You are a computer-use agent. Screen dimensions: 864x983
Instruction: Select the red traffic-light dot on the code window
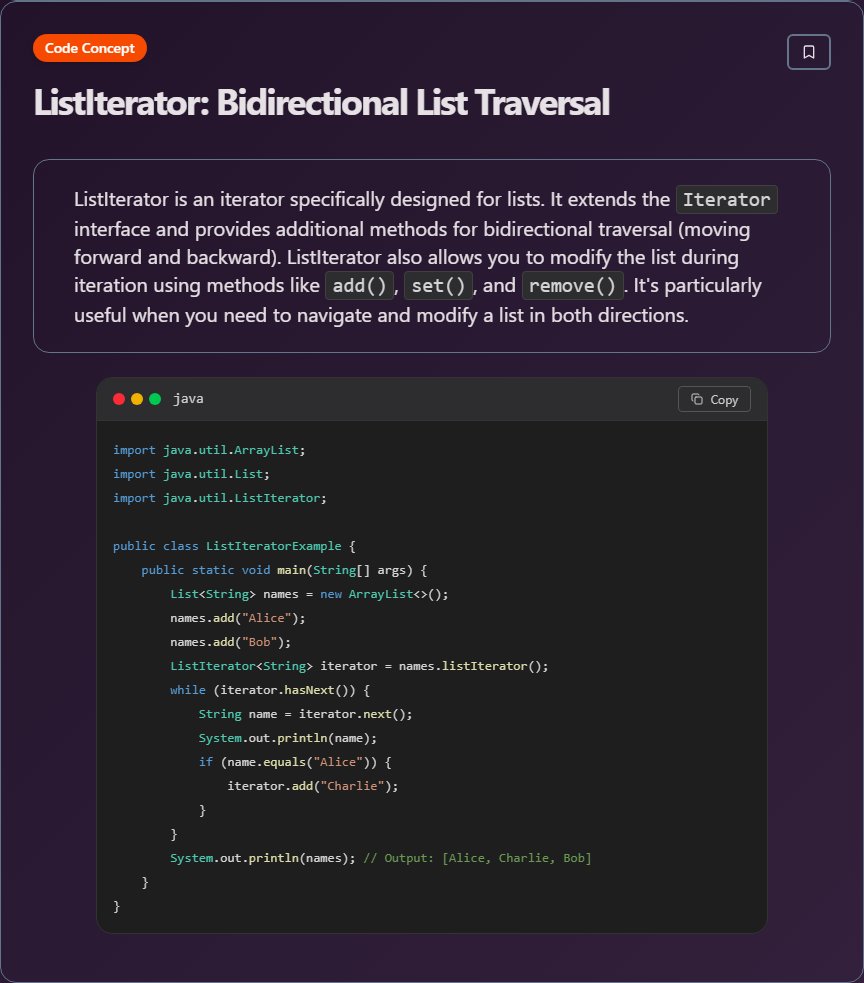point(119,398)
